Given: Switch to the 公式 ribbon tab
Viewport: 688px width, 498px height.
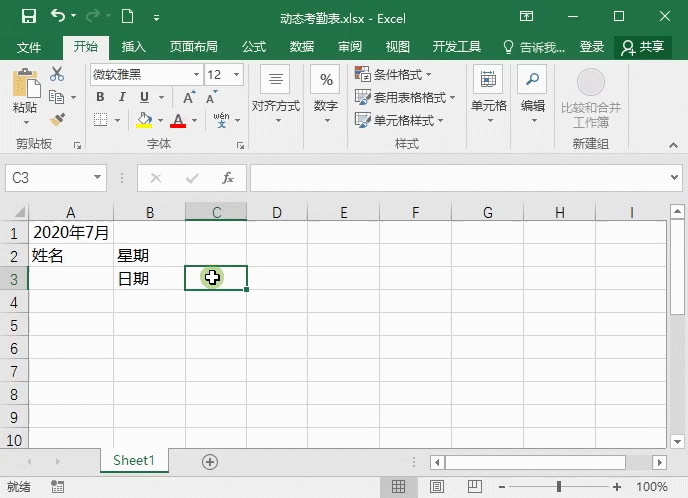Looking at the screenshot, I should 254,47.
